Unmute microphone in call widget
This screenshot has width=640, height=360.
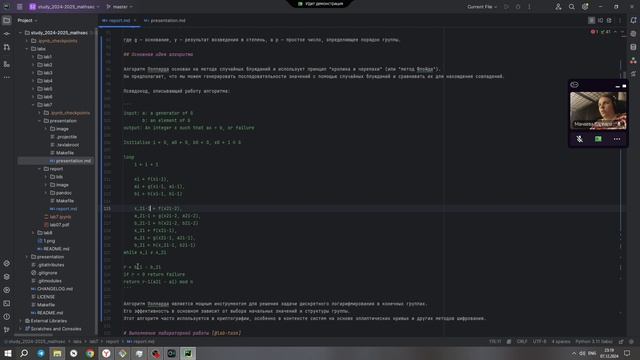[x=580, y=139]
